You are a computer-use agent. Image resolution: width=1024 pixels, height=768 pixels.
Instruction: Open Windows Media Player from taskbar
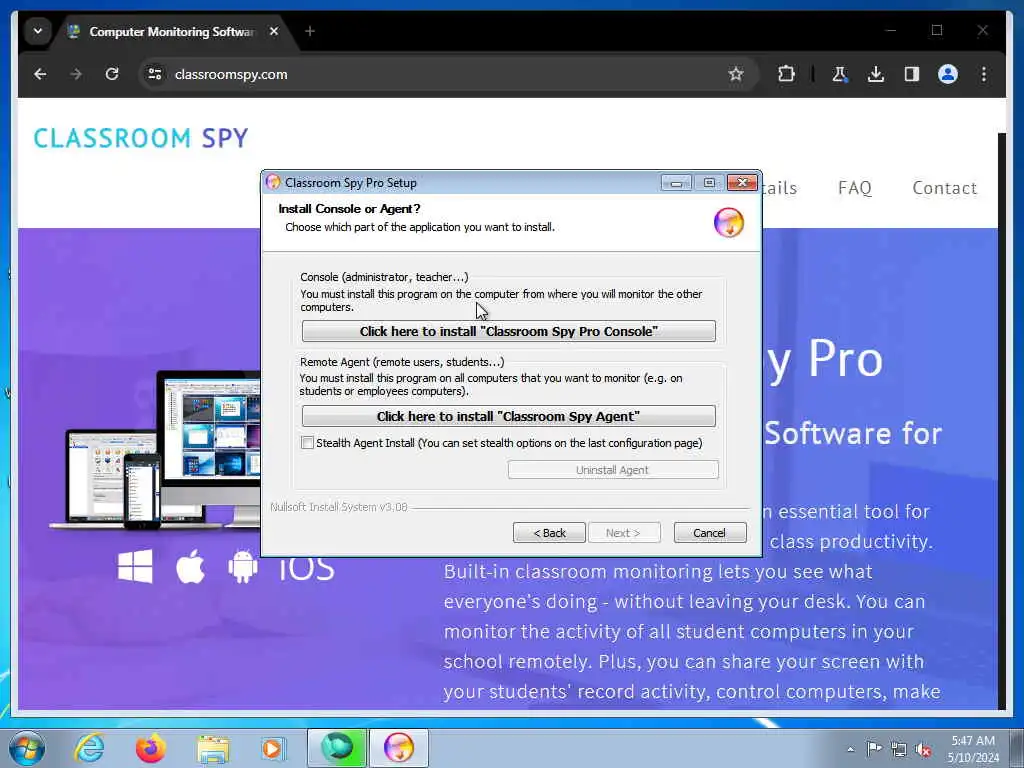tap(272, 748)
